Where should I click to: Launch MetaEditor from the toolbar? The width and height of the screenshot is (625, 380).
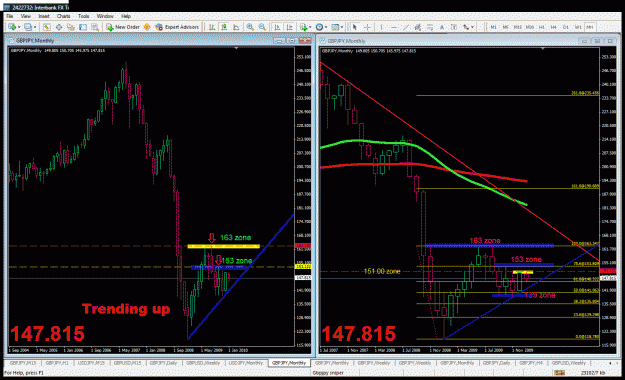coord(147,27)
